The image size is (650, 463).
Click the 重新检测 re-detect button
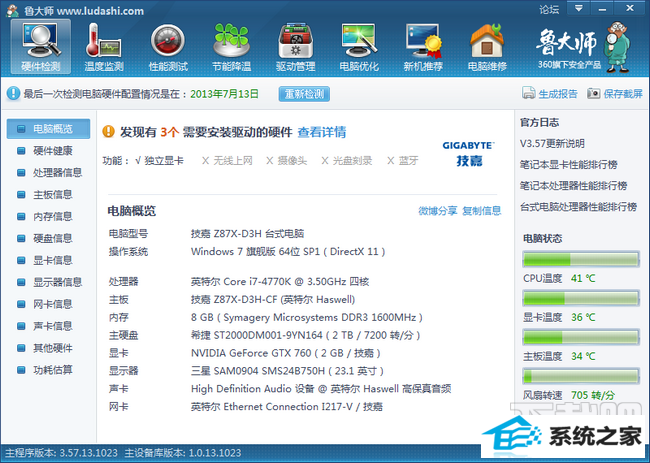(x=304, y=94)
